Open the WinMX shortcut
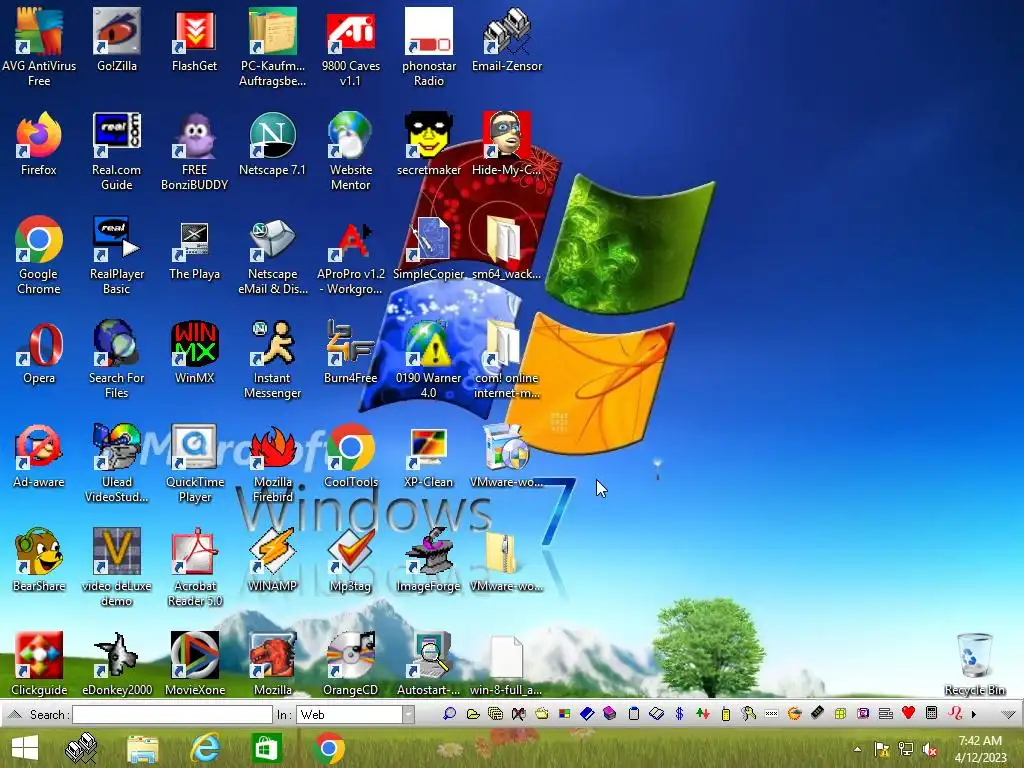The image size is (1024, 768). pos(195,351)
